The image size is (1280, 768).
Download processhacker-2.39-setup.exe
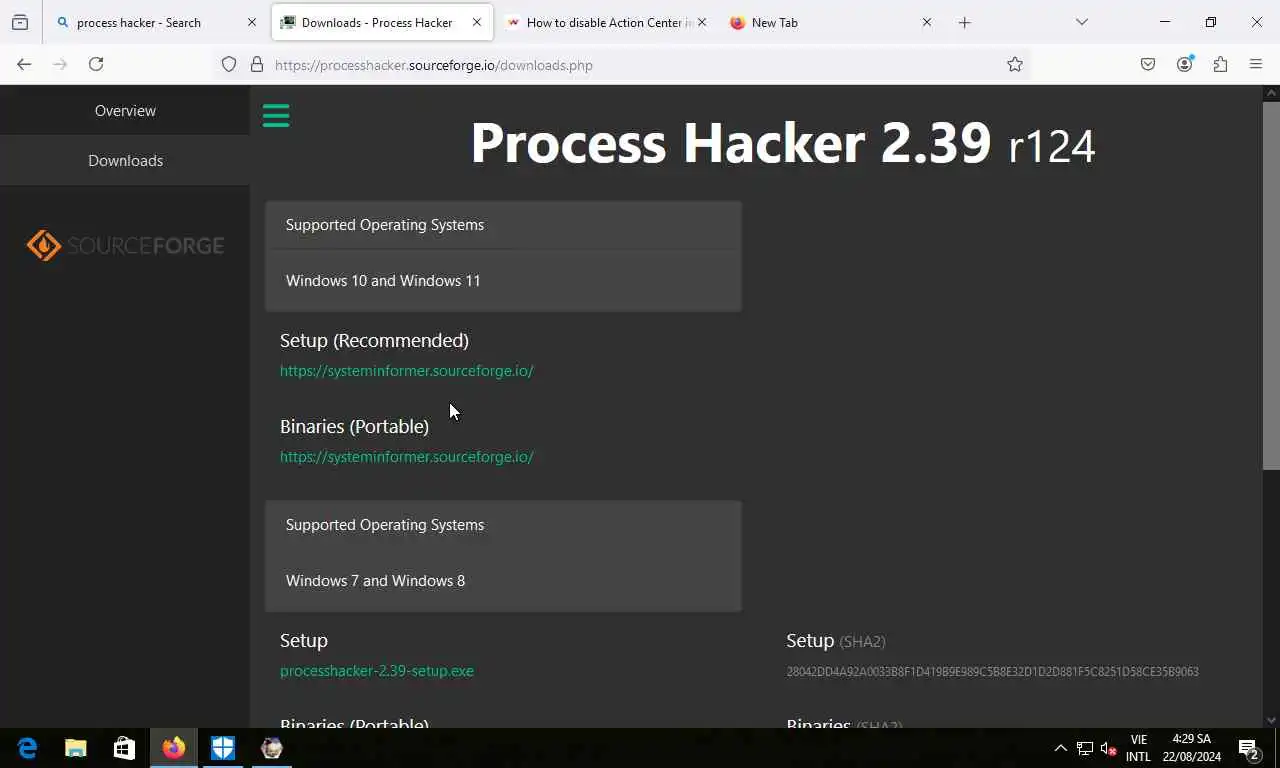point(377,670)
